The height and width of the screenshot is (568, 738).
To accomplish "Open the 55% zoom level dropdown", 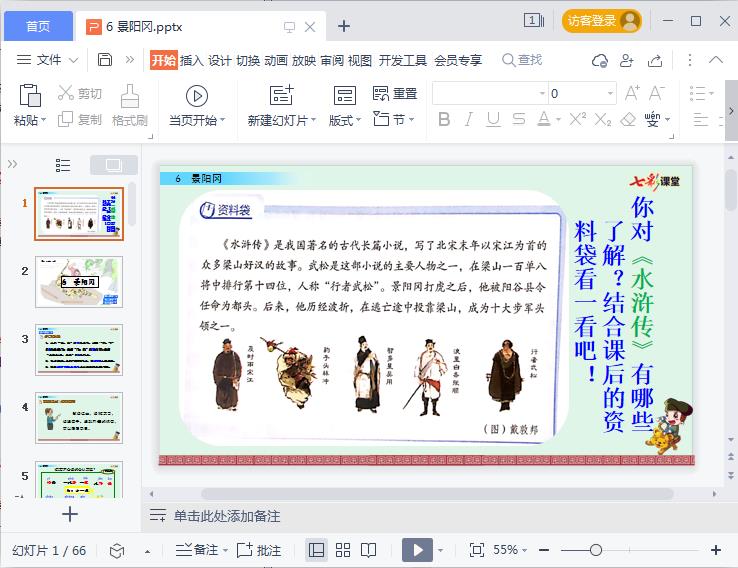I will (x=510, y=550).
